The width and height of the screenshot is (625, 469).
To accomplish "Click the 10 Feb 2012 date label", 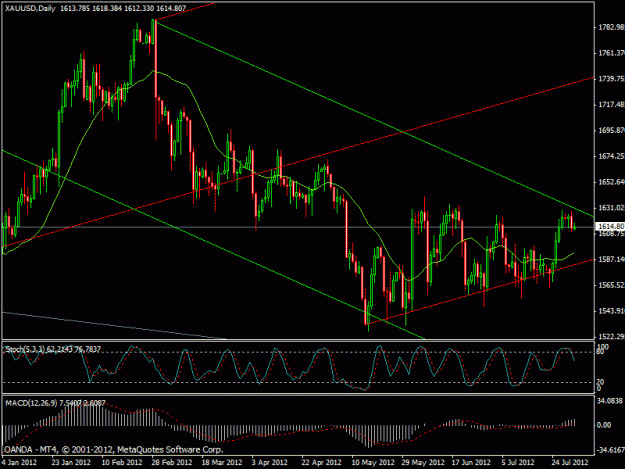I will coord(122,463).
